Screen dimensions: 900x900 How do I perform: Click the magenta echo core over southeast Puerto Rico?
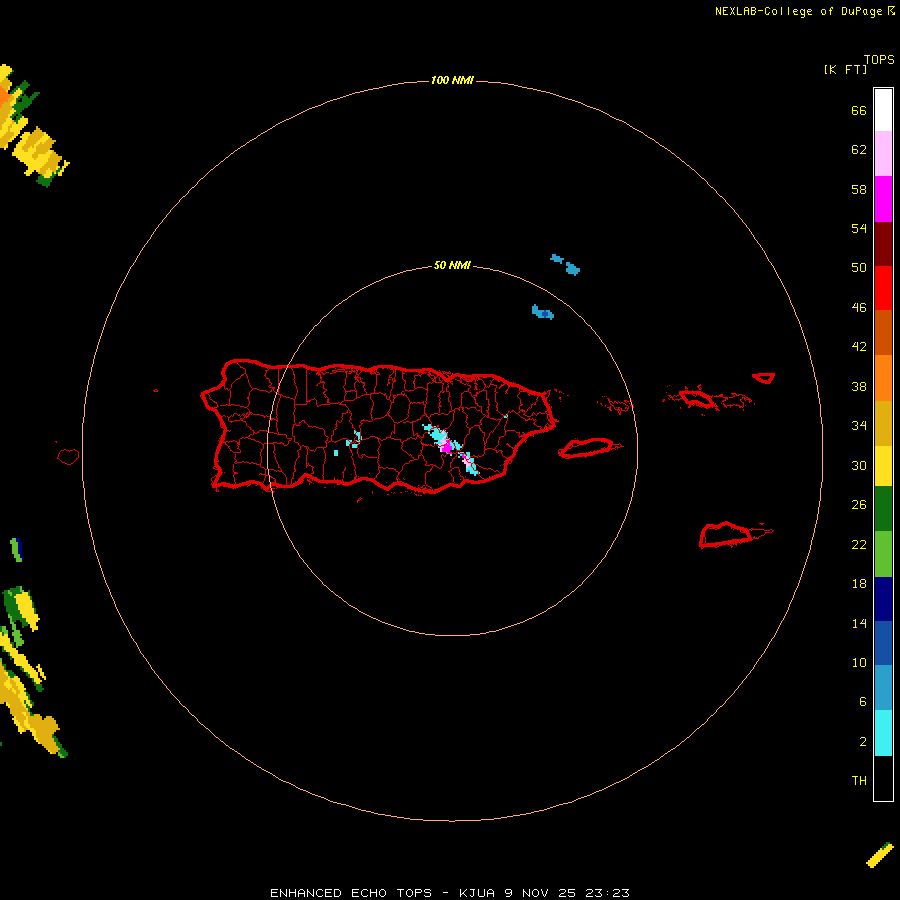[445, 446]
